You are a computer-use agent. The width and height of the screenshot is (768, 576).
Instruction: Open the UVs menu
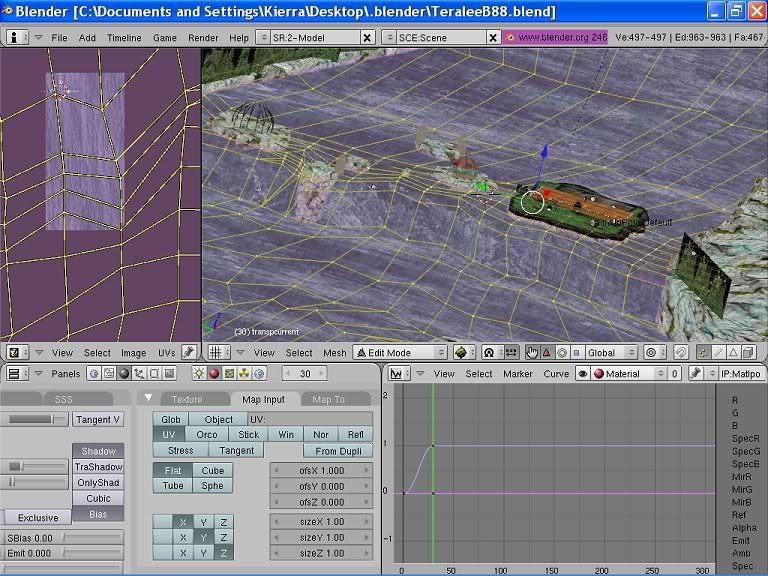[x=167, y=352]
